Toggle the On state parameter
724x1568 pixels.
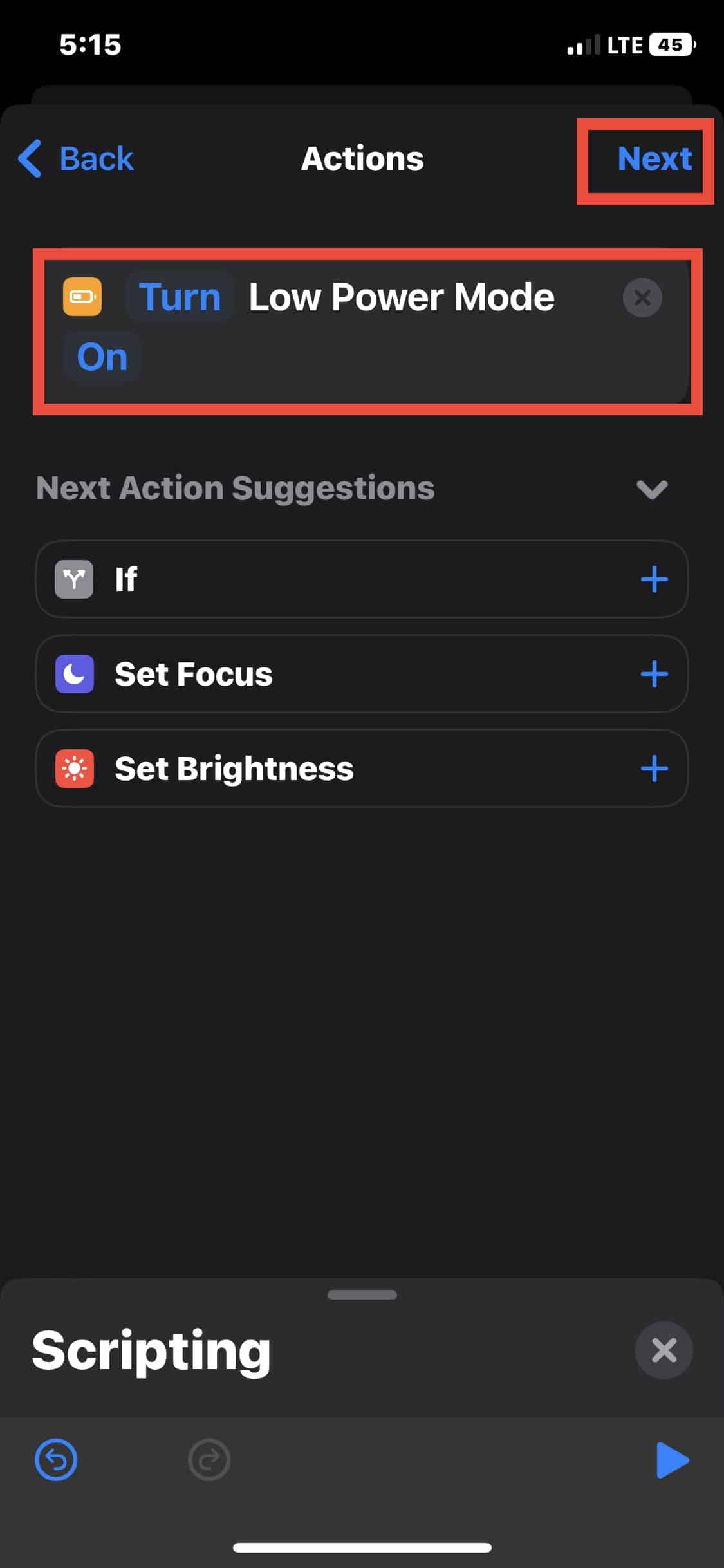[x=102, y=357]
